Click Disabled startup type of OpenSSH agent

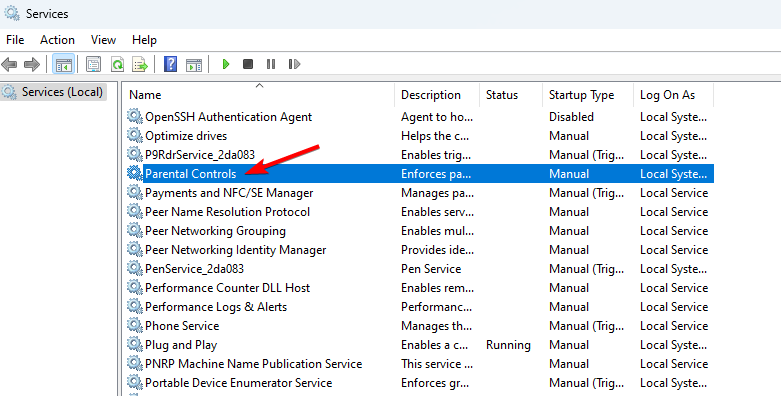(571, 117)
